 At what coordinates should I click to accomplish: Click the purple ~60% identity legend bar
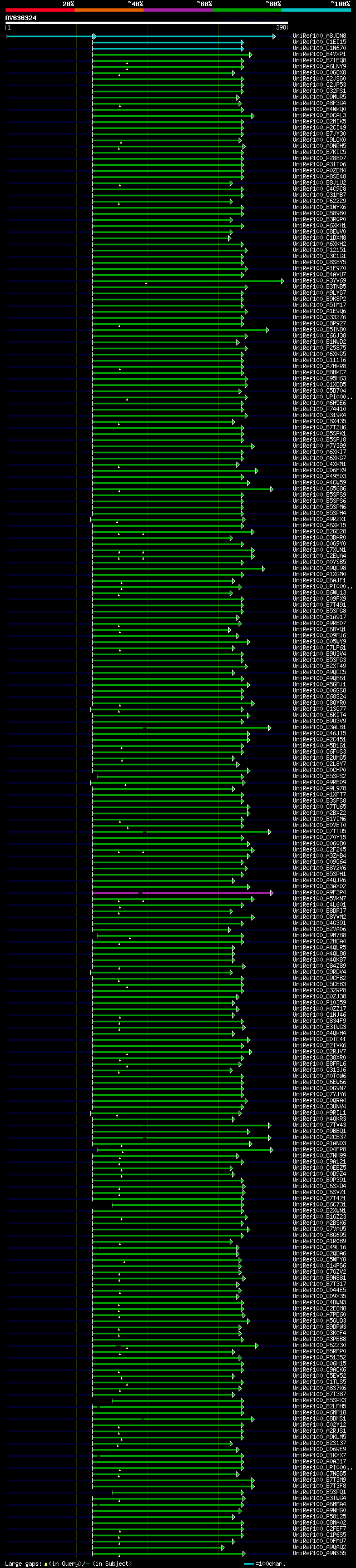pyautogui.click(x=179, y=10)
